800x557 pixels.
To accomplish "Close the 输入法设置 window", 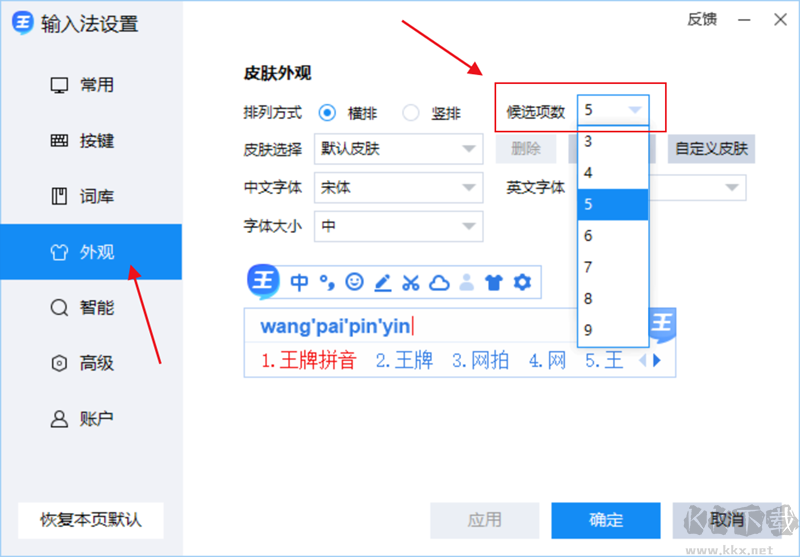I will 780,20.
